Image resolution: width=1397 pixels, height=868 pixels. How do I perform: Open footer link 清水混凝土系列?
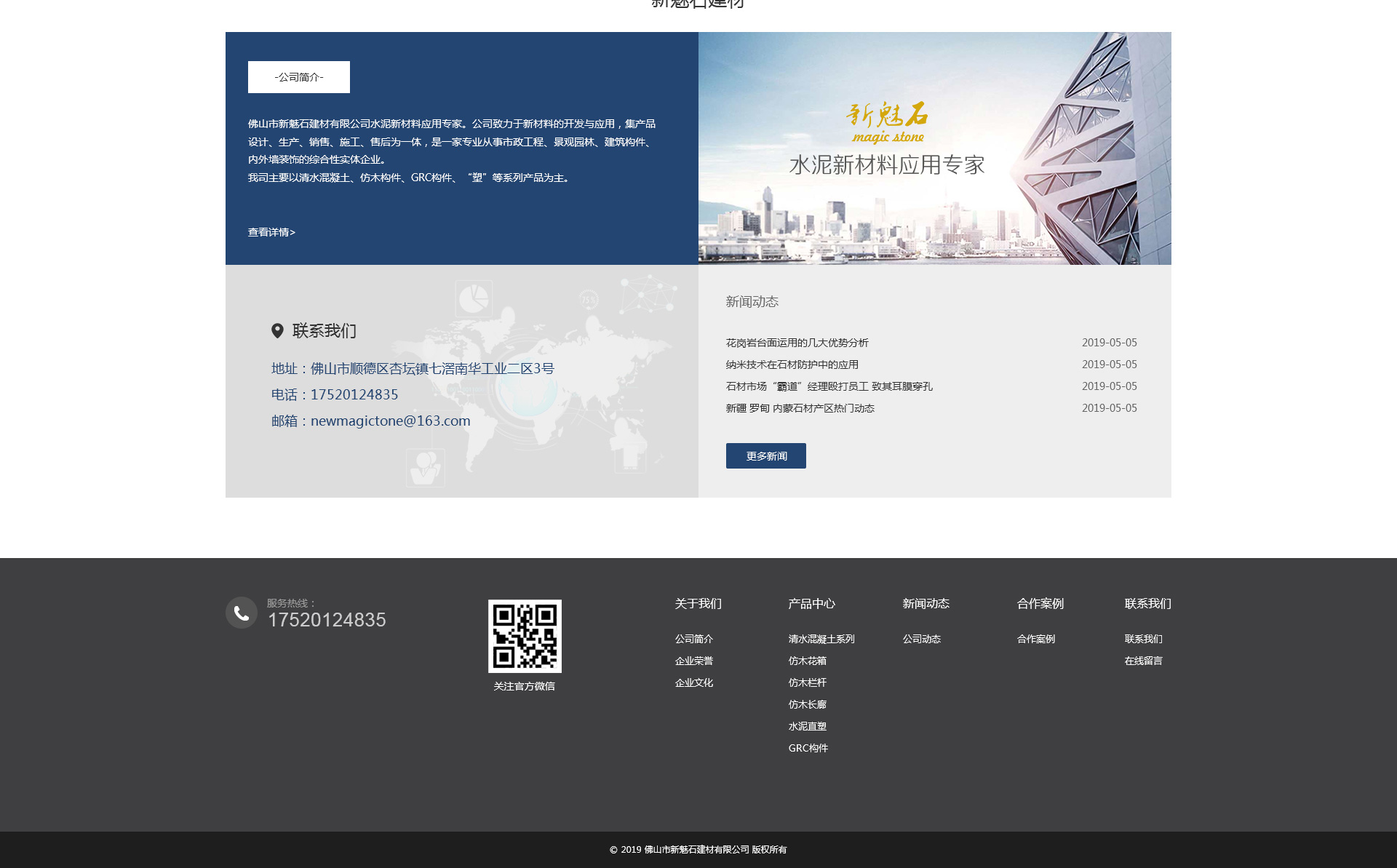point(821,639)
